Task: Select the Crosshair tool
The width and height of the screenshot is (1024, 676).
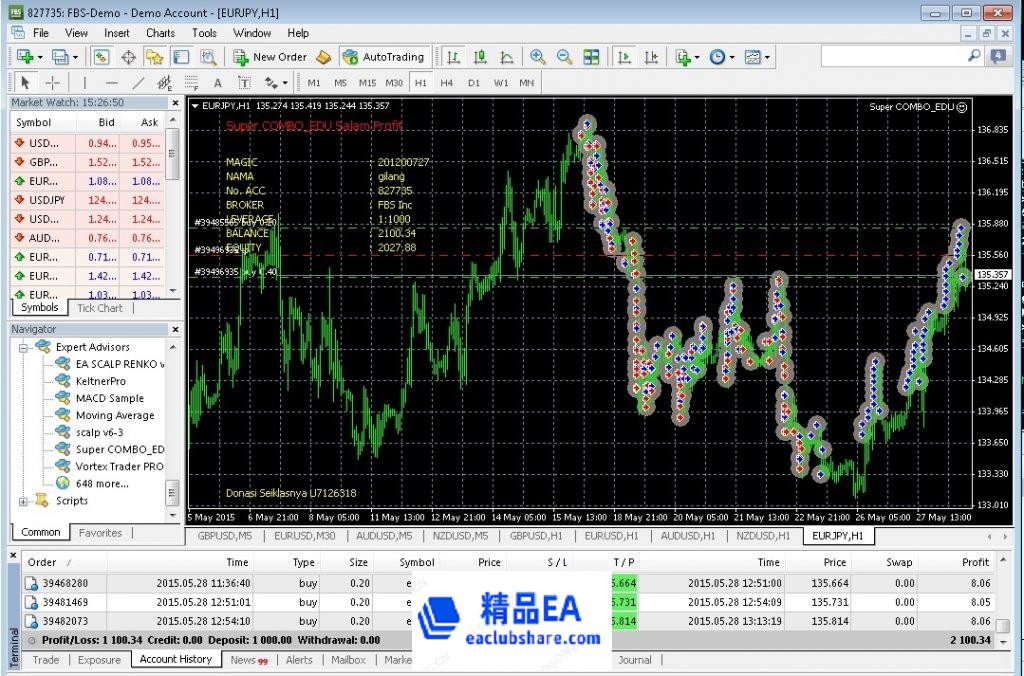Action: 52,83
